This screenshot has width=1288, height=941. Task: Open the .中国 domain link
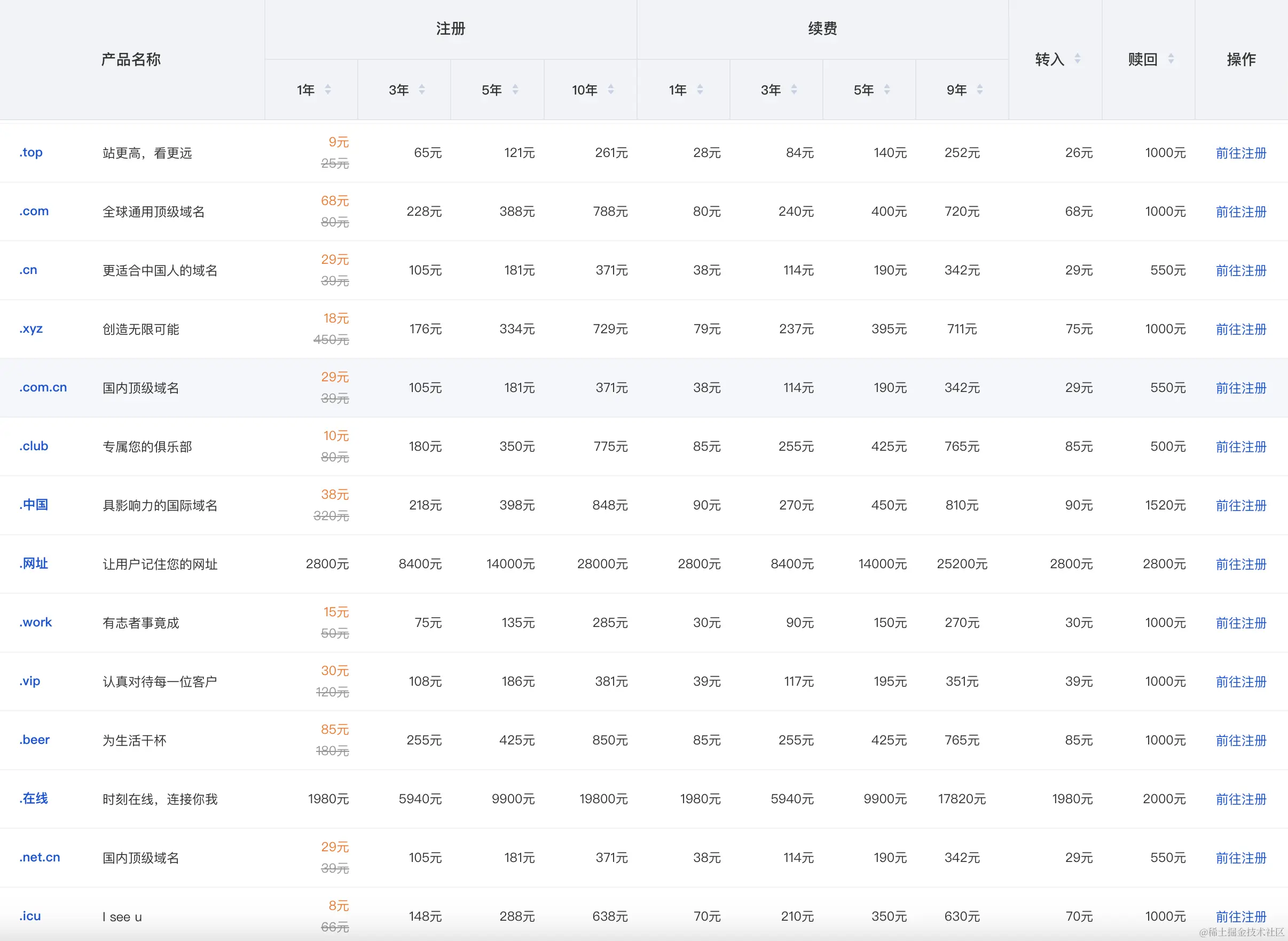(34, 505)
